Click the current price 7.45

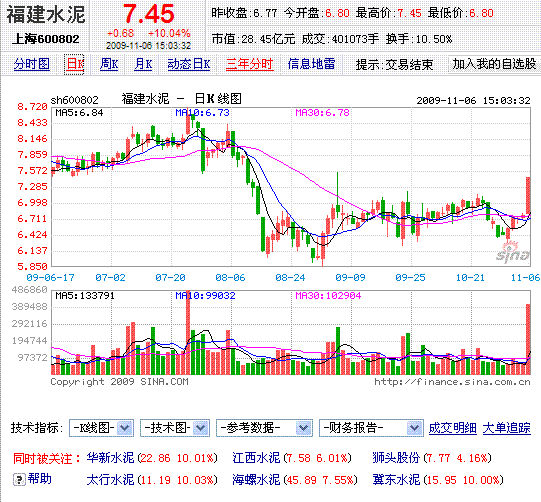(x=149, y=14)
